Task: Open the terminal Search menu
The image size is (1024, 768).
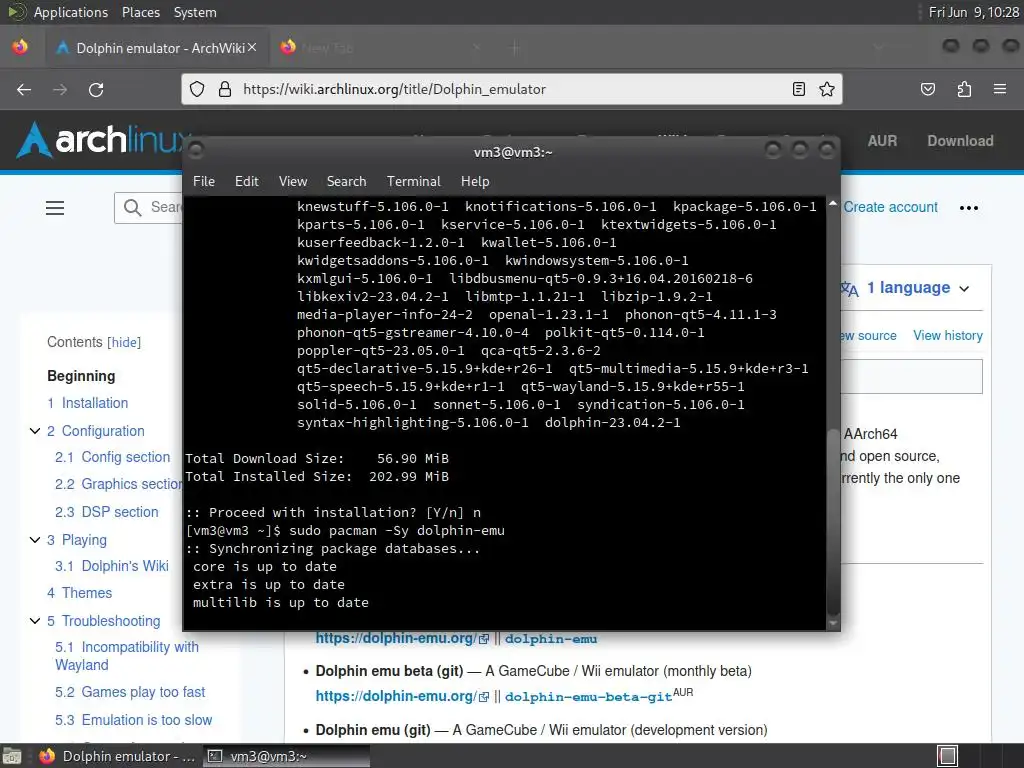Action: [346, 182]
